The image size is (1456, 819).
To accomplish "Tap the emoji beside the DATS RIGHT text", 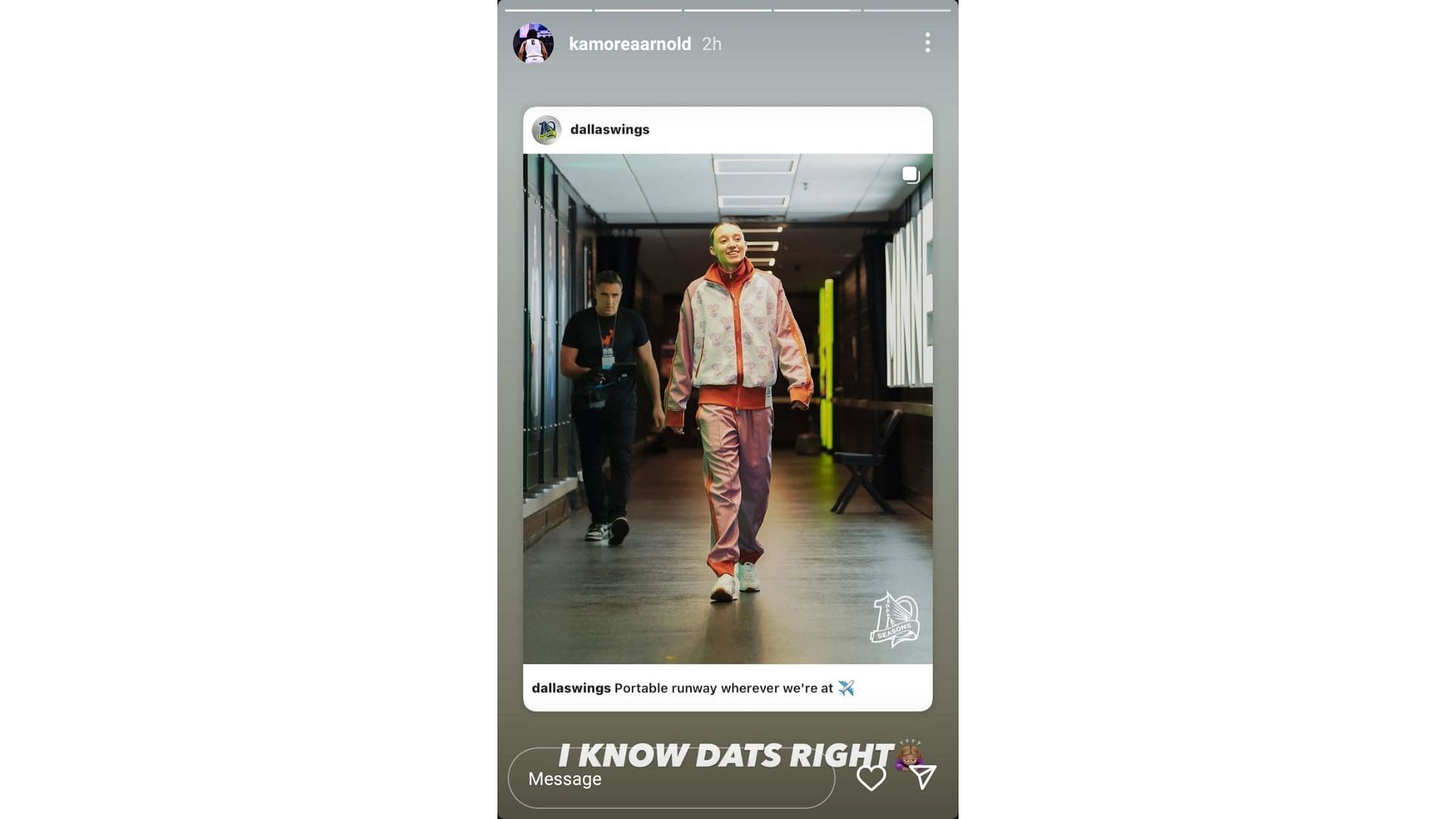I will (x=909, y=755).
